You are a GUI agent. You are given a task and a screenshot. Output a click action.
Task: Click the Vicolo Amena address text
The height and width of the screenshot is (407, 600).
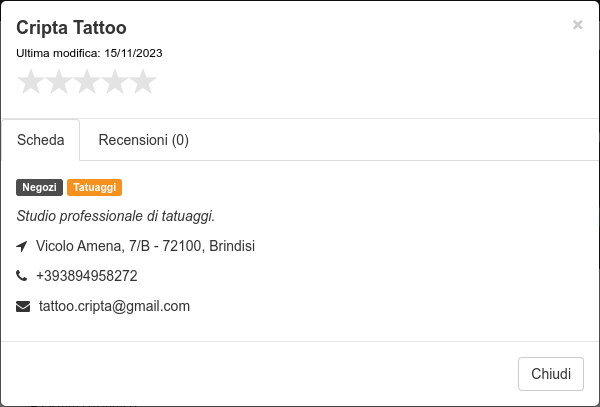(145, 246)
